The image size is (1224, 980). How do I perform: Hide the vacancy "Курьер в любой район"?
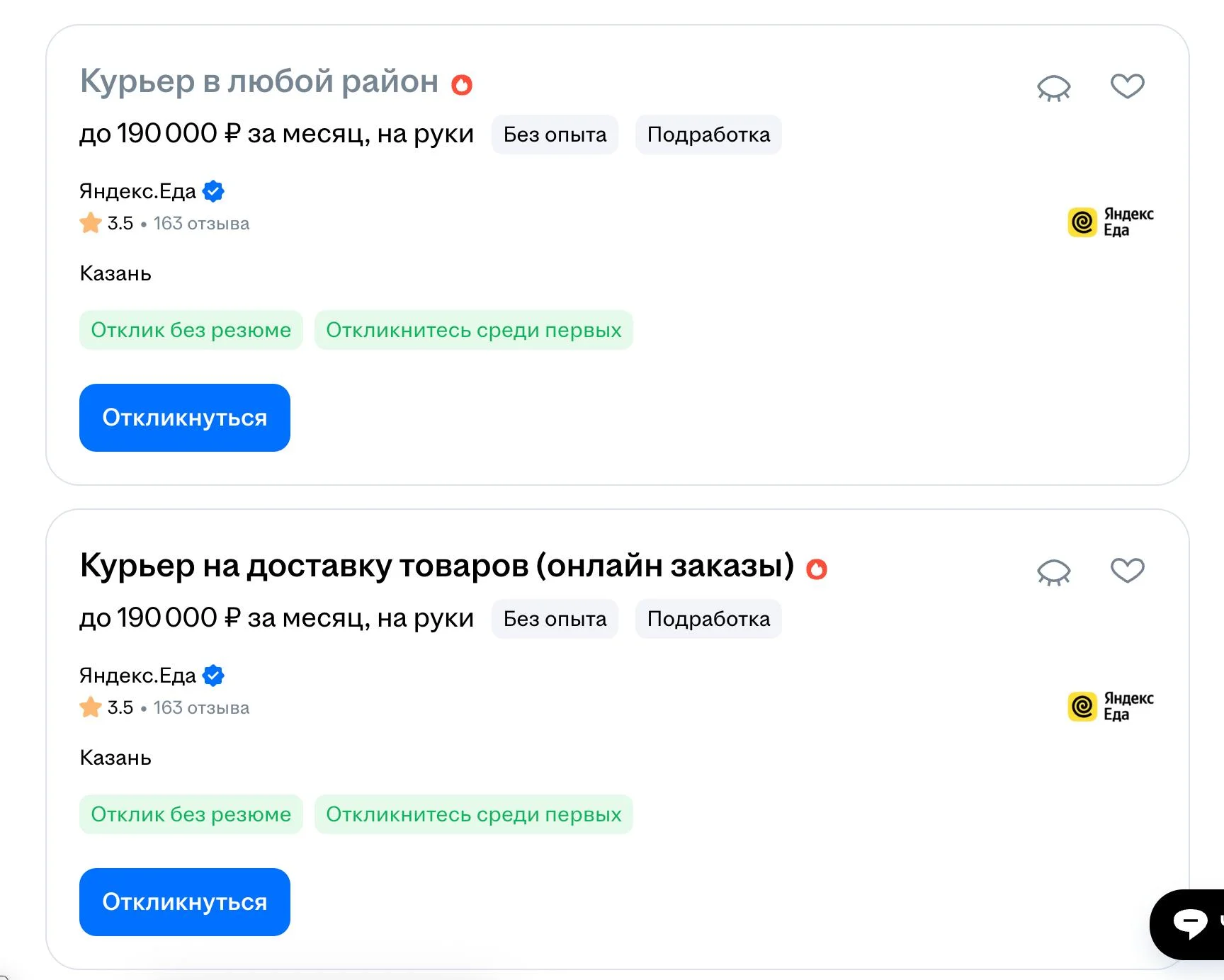(x=1054, y=85)
